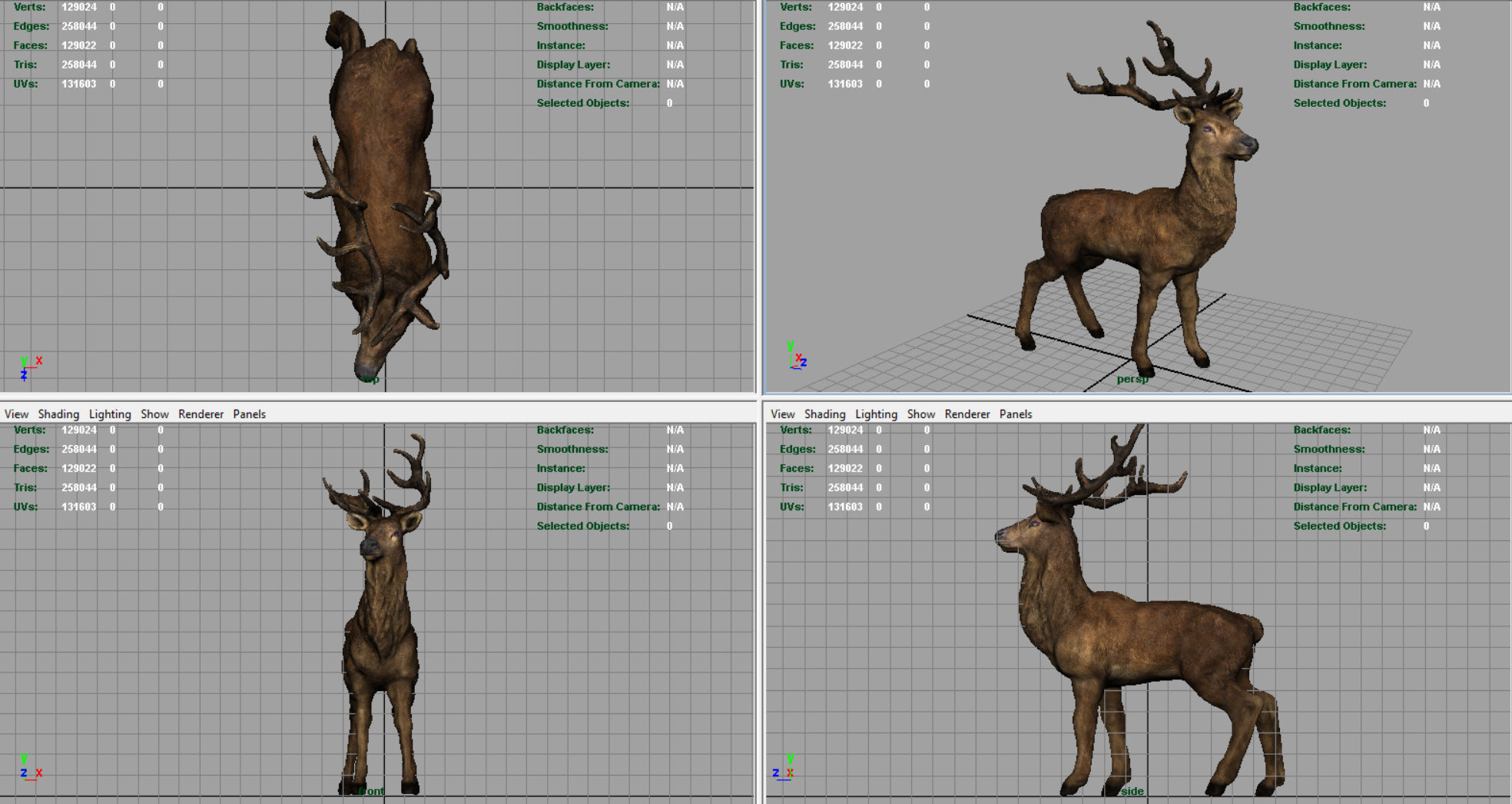The image size is (1512, 804).
Task: Open Shading menu in front panel
Action: 58,414
